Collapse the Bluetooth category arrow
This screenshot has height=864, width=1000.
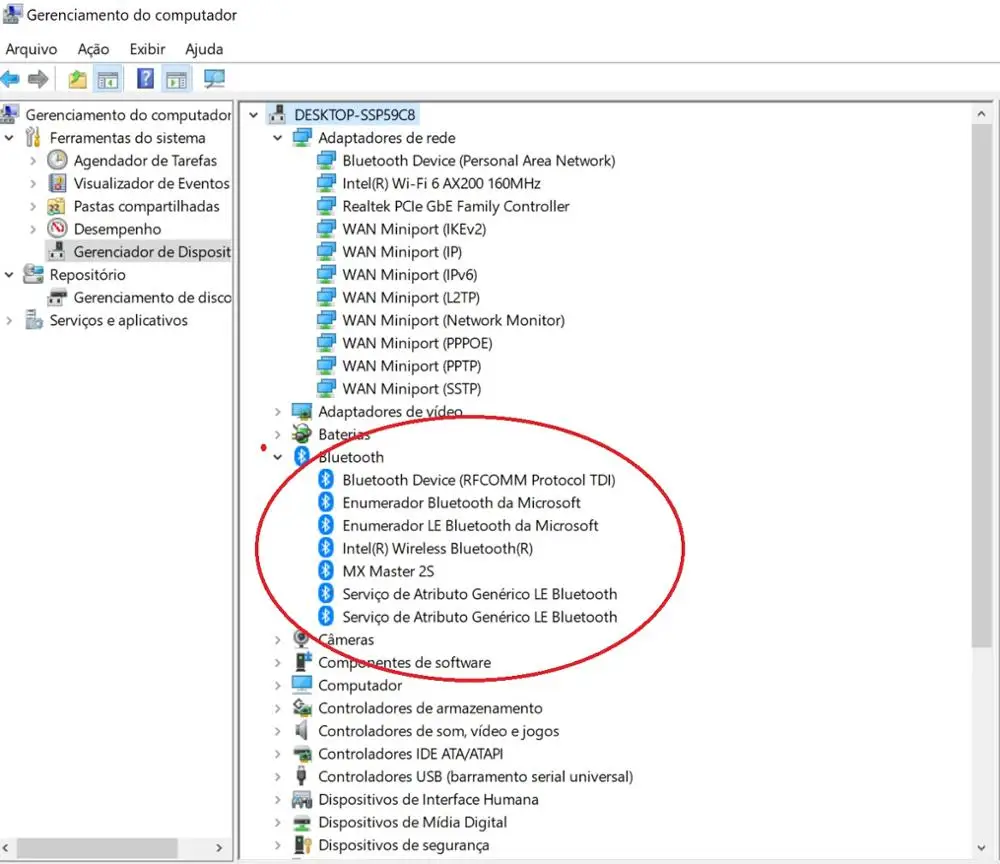(x=277, y=457)
